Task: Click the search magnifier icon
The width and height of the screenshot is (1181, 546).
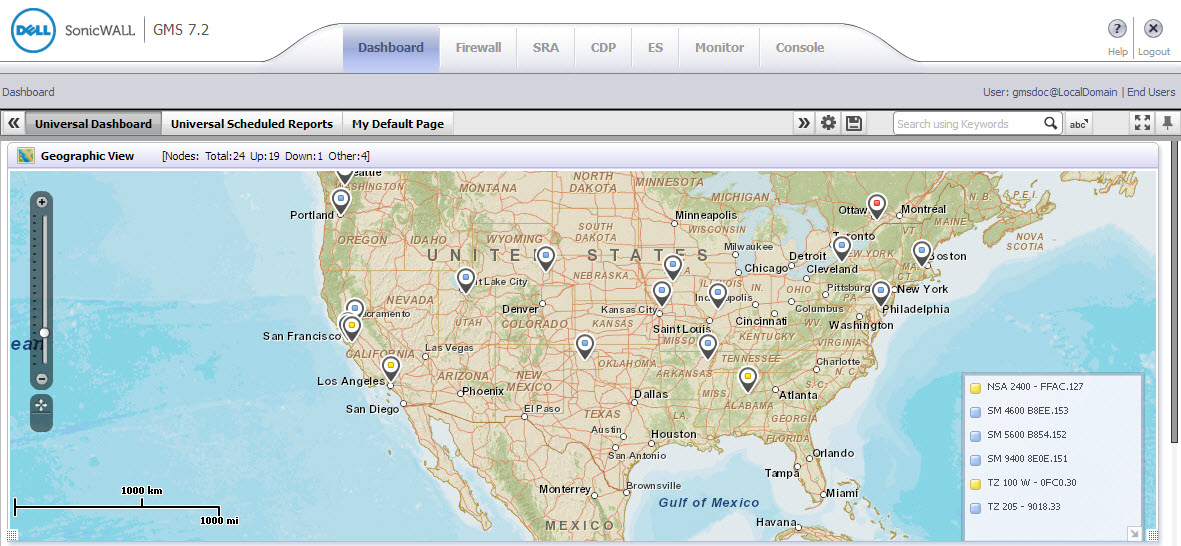Action: click(x=1051, y=124)
